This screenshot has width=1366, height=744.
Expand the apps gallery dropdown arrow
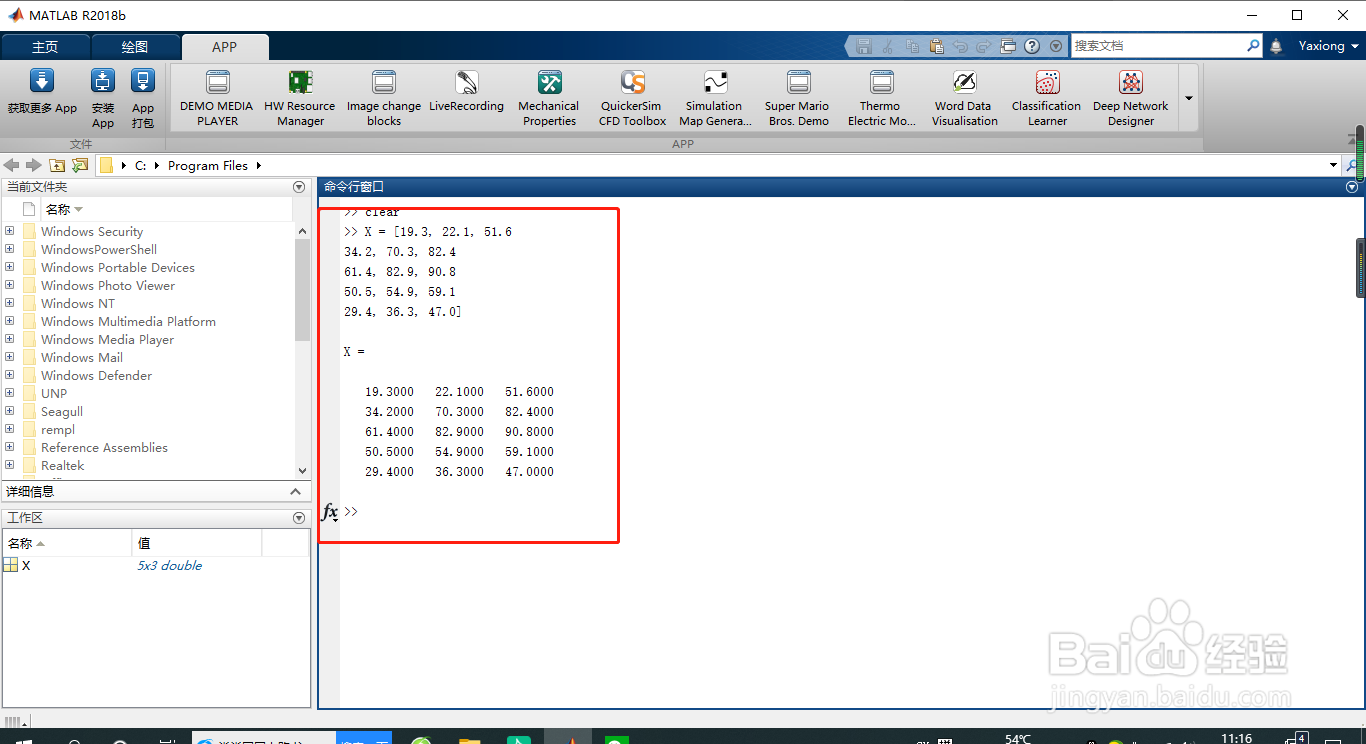pyautogui.click(x=1189, y=98)
